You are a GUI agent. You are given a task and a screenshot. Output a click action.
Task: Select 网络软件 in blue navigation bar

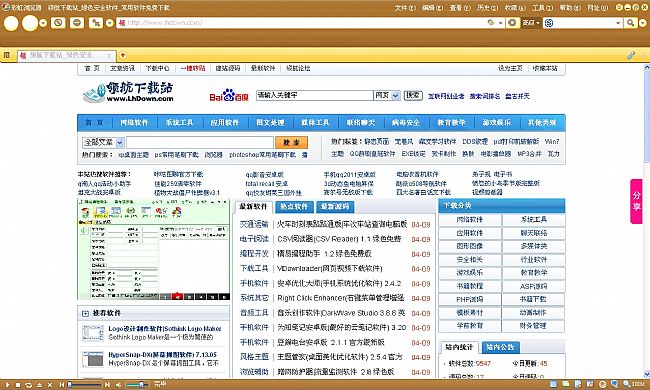tap(134, 123)
